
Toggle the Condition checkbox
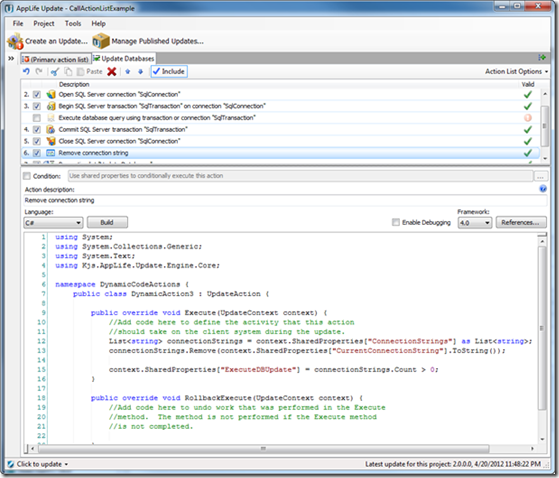click(x=27, y=176)
